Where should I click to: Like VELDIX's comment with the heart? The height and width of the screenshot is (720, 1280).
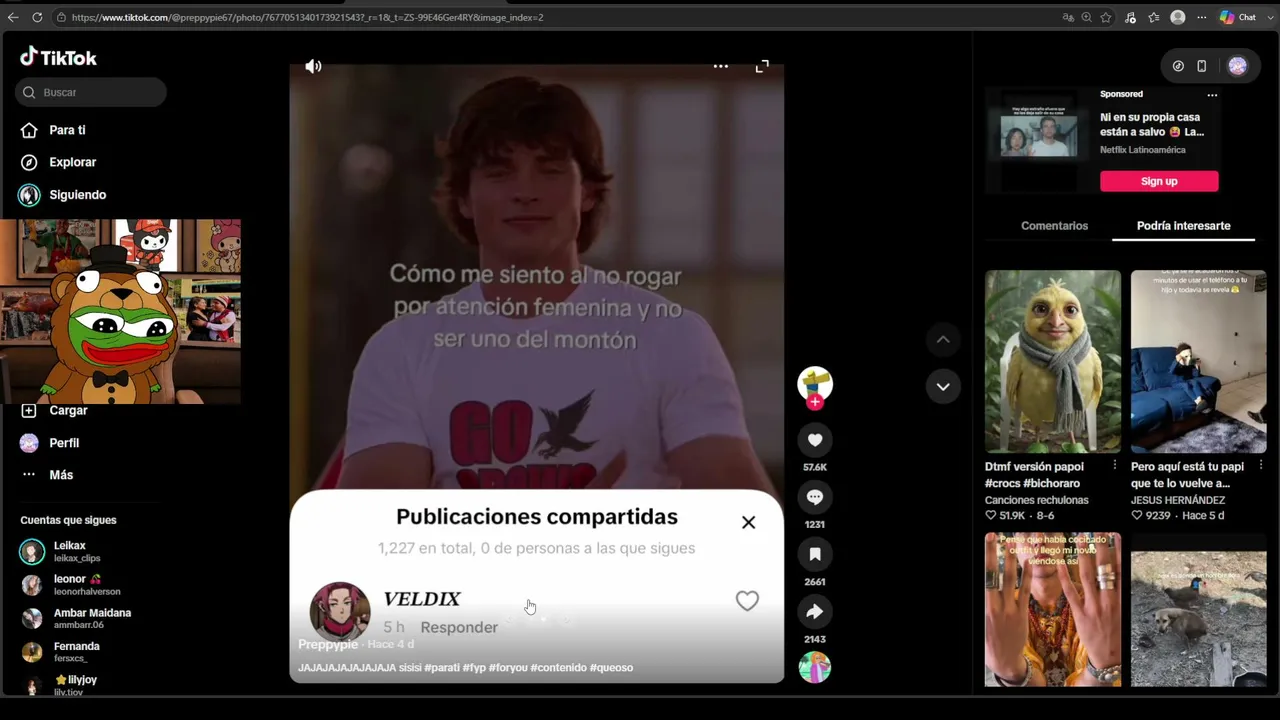click(747, 600)
